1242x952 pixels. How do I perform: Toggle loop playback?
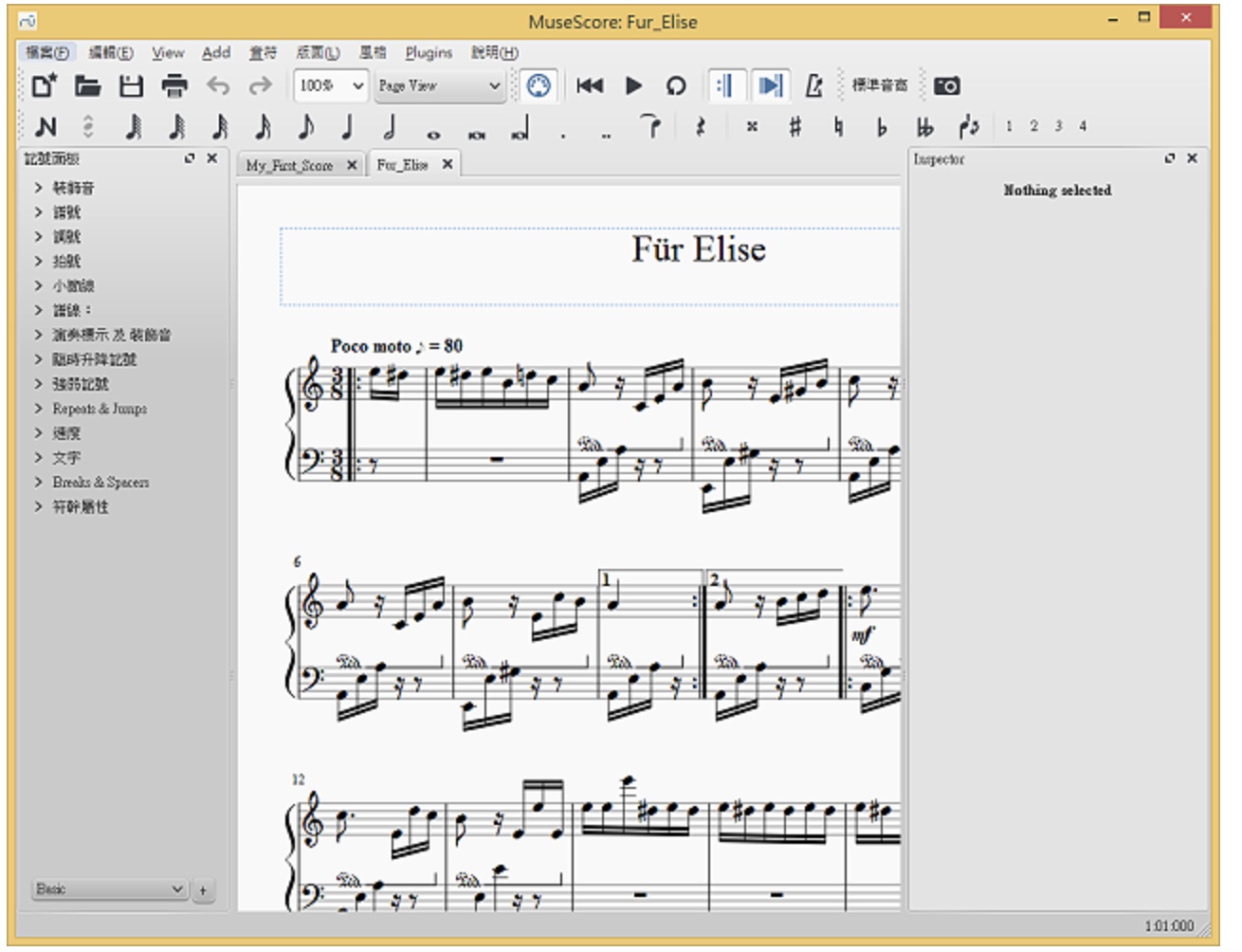[x=675, y=86]
